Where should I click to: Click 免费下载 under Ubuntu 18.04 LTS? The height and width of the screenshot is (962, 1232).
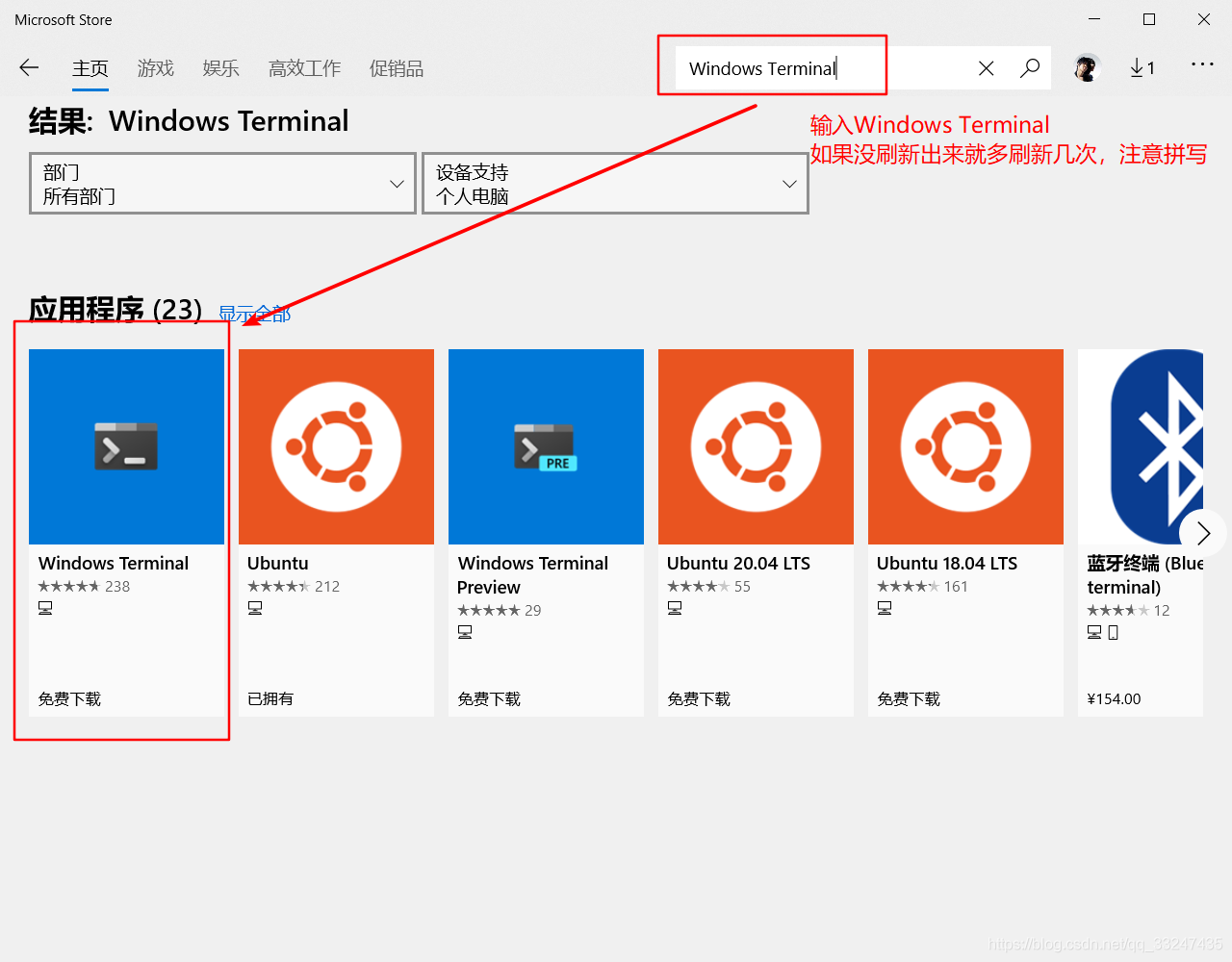pyautogui.click(x=909, y=699)
